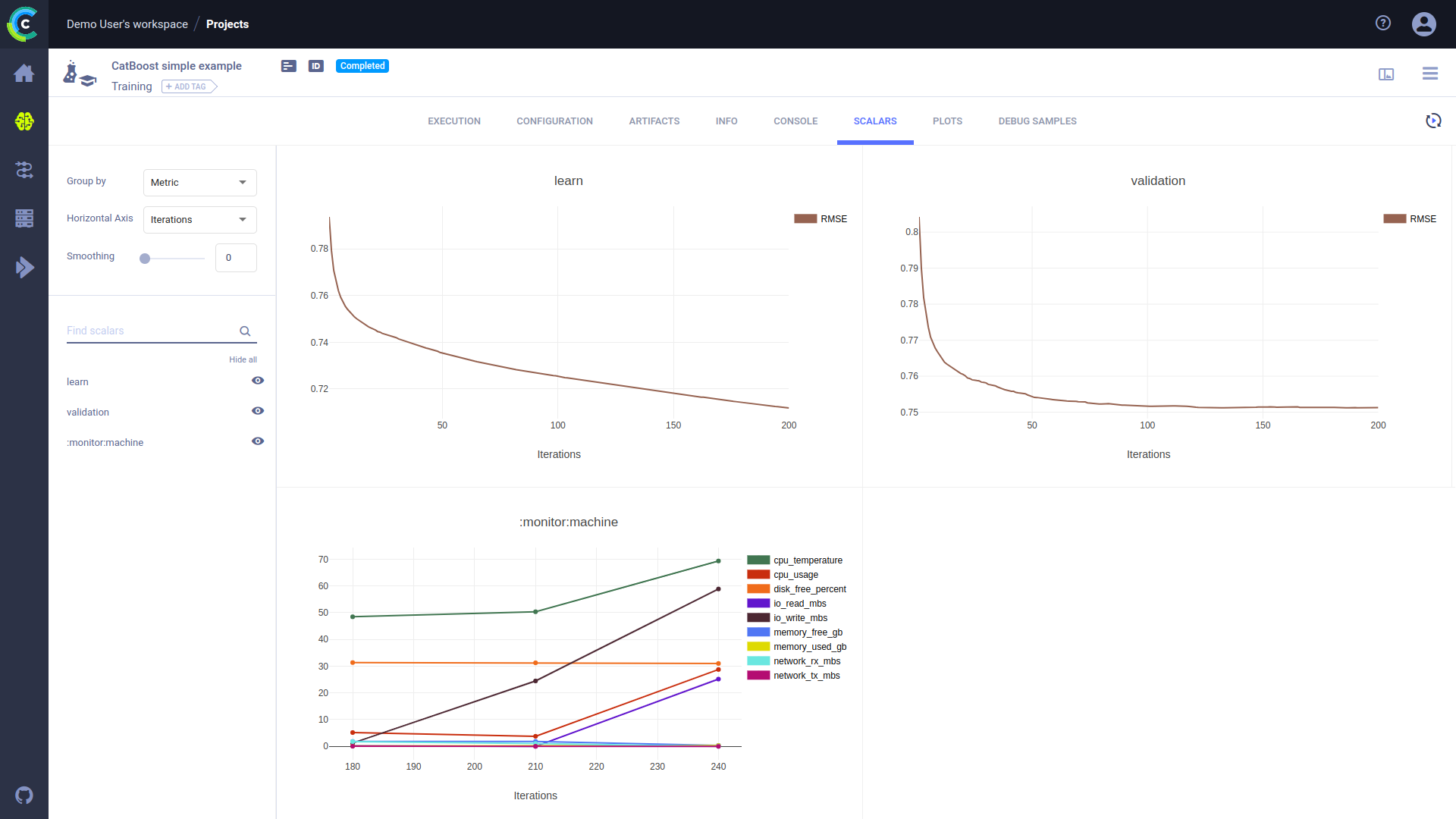Open the hamburger menu at top right
Image resolution: width=1456 pixels, height=819 pixels.
[x=1429, y=74]
